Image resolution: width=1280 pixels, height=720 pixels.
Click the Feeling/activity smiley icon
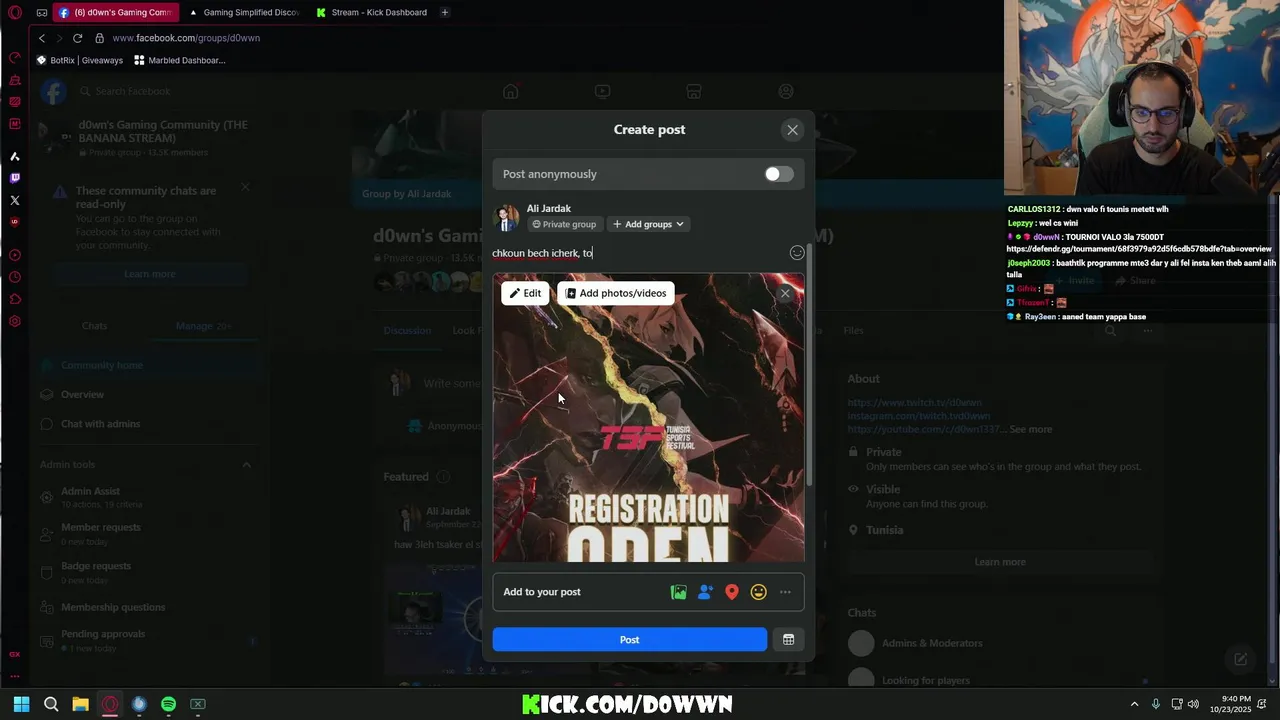pyautogui.click(x=759, y=592)
